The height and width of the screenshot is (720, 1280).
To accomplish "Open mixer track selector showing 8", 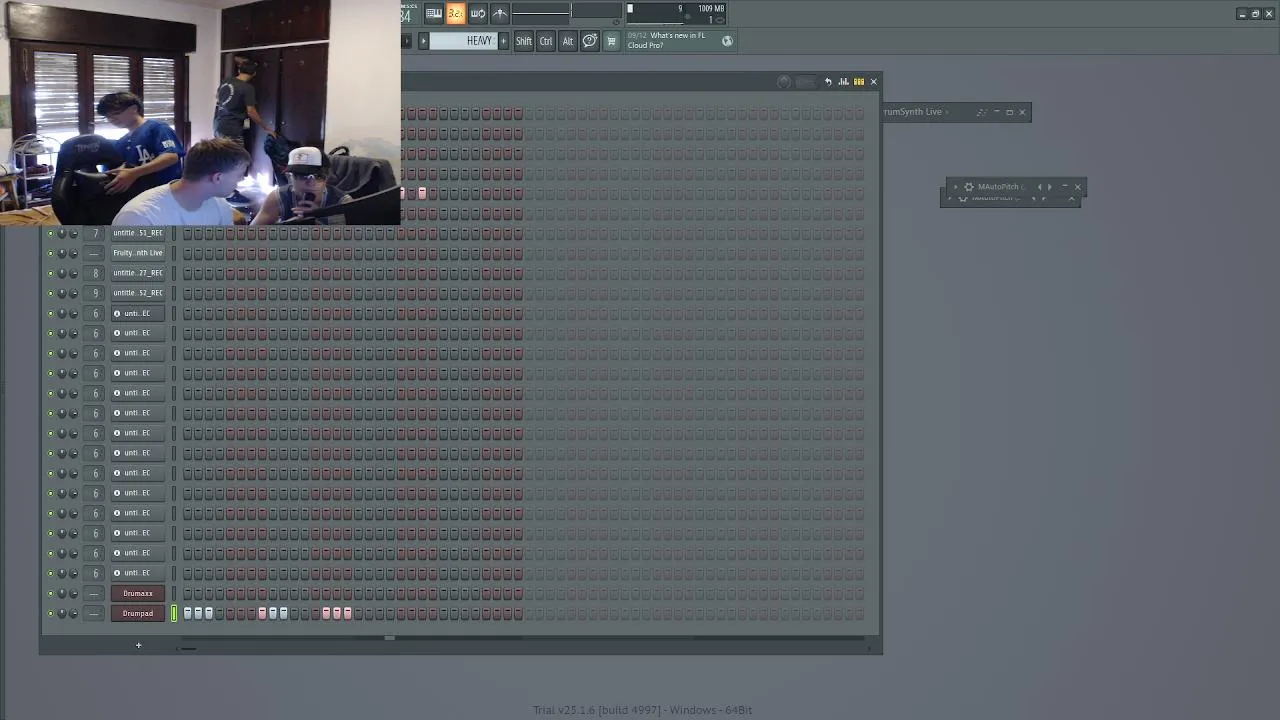I will tap(95, 273).
